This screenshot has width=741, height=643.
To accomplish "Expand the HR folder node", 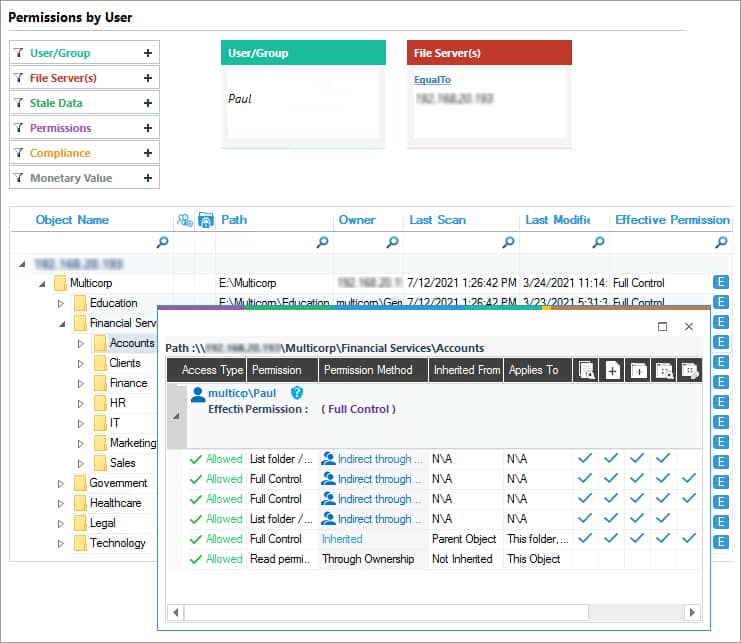I will click(81, 404).
